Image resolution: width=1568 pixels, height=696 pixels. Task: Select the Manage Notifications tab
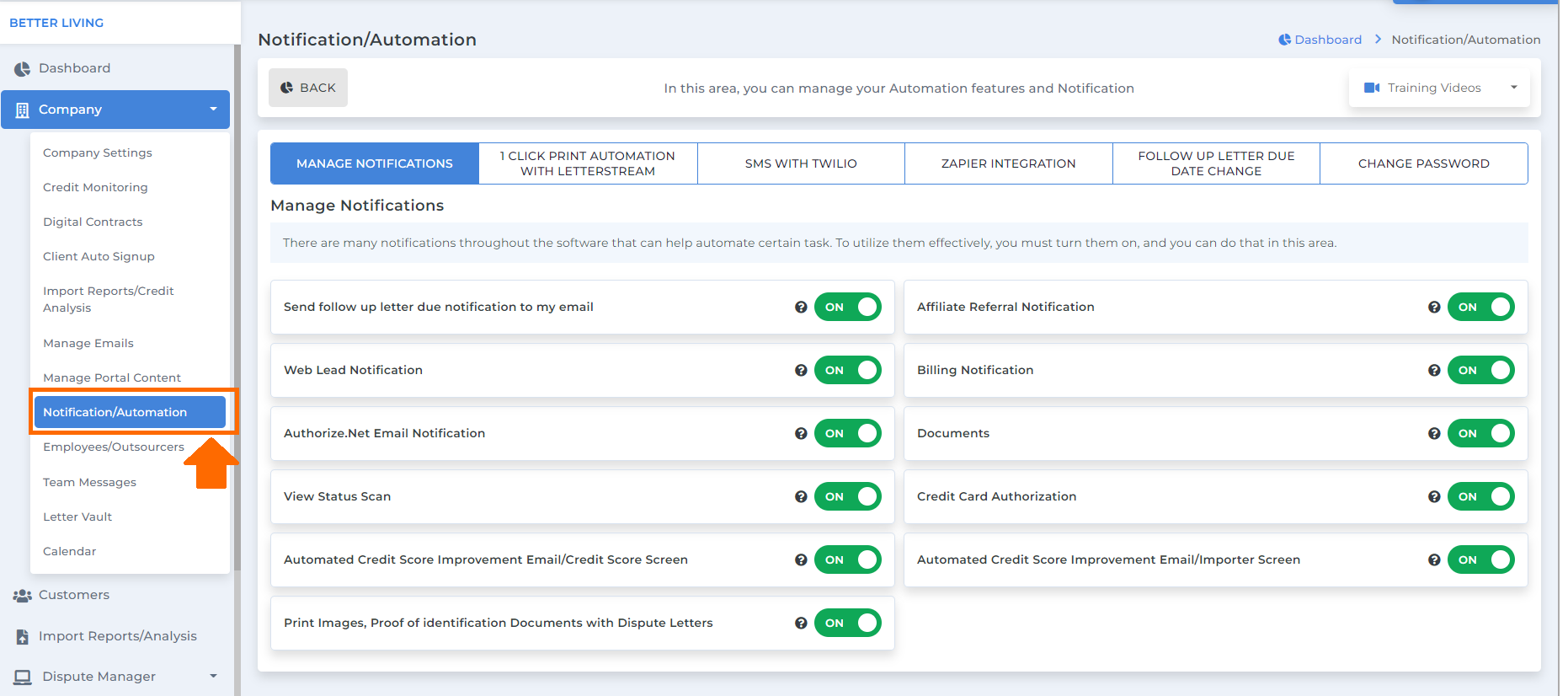point(375,163)
